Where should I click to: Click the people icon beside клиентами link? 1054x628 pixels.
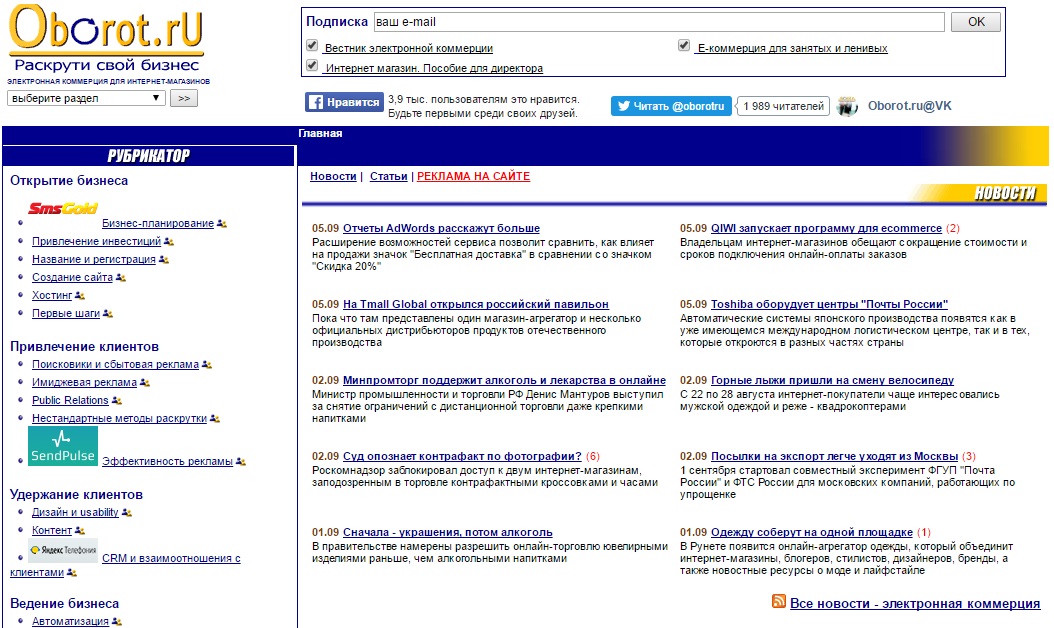pos(72,573)
